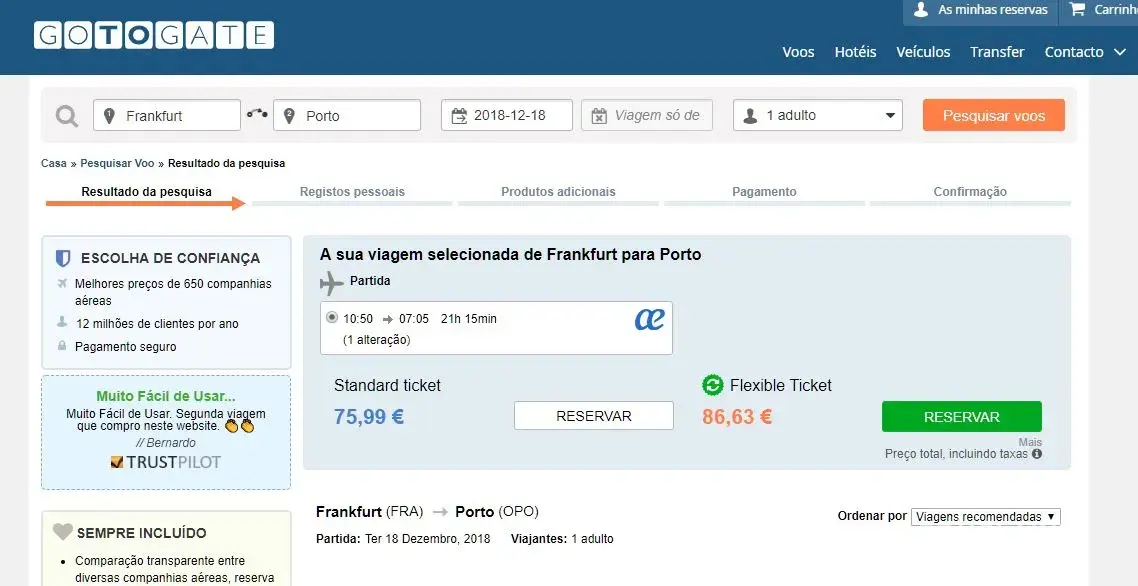Click the price info icon after taxas

click(x=1037, y=454)
